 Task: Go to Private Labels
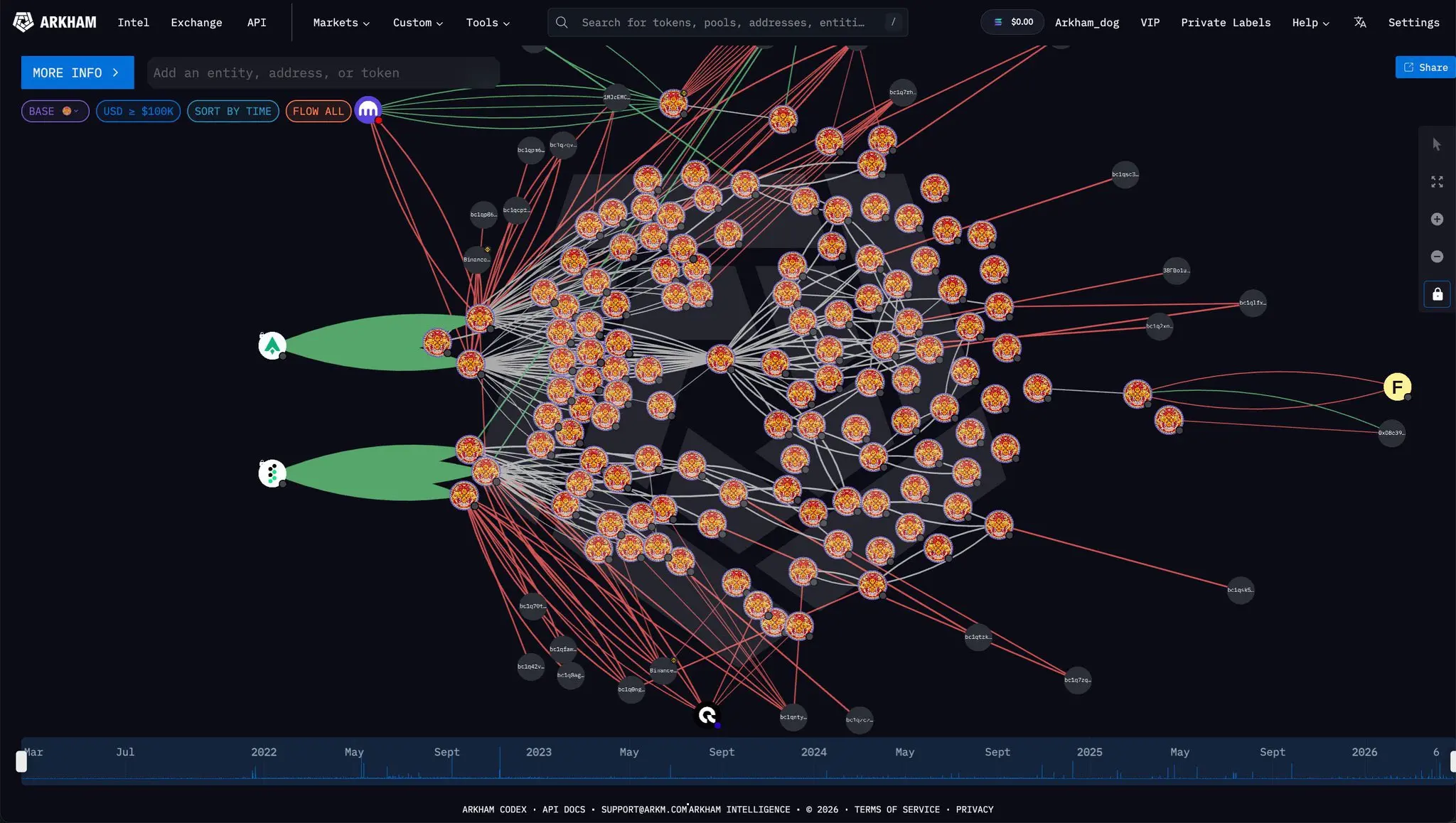[x=1225, y=23]
